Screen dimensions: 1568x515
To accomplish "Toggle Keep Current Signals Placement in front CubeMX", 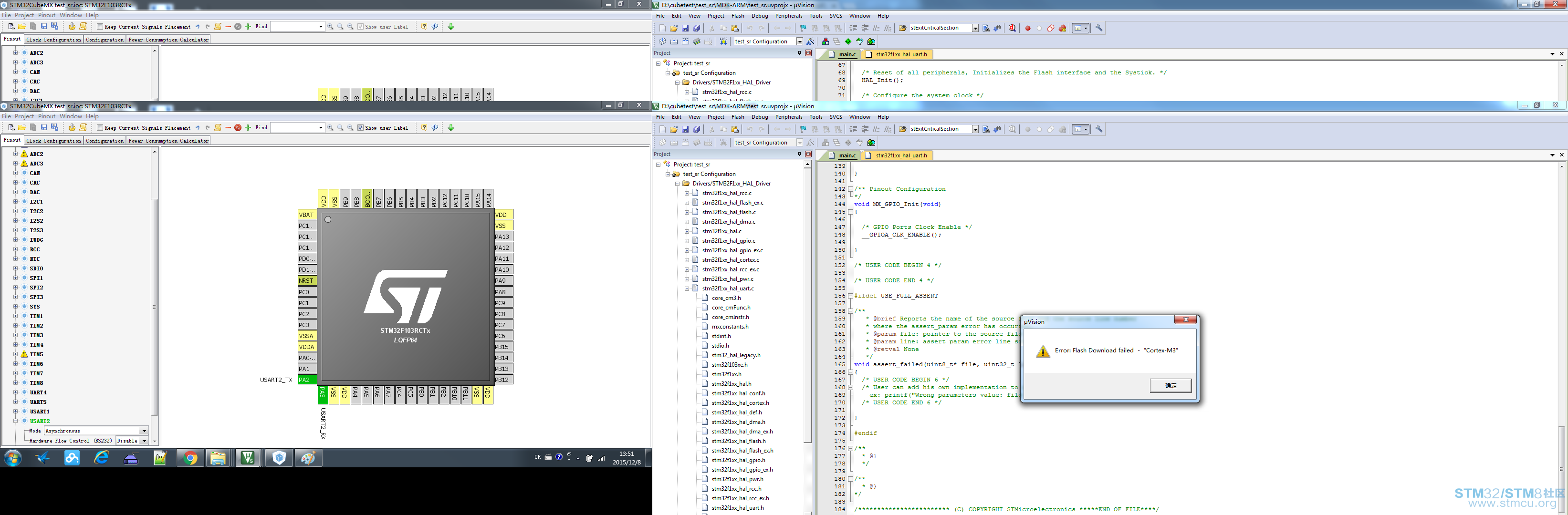I will pyautogui.click(x=100, y=128).
